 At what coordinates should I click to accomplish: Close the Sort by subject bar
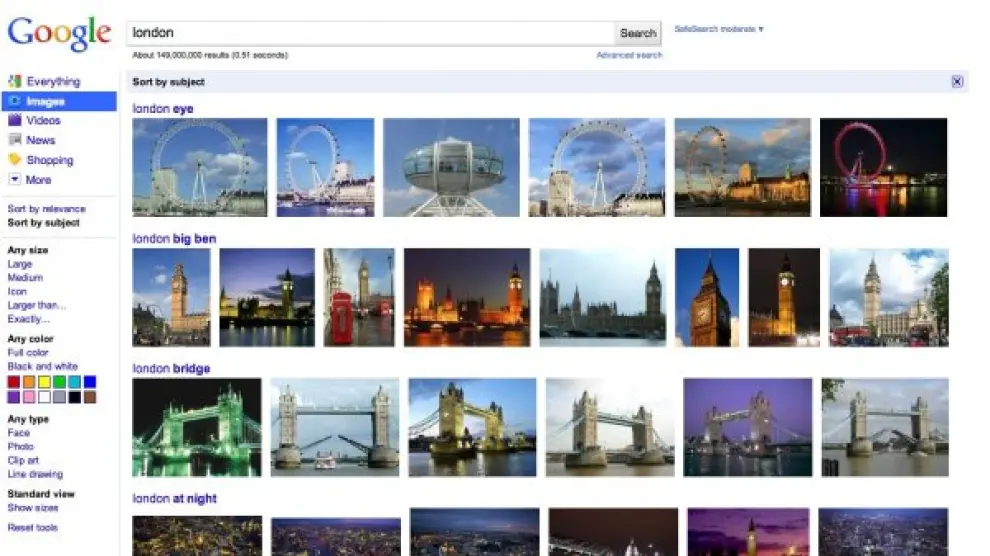point(956,82)
